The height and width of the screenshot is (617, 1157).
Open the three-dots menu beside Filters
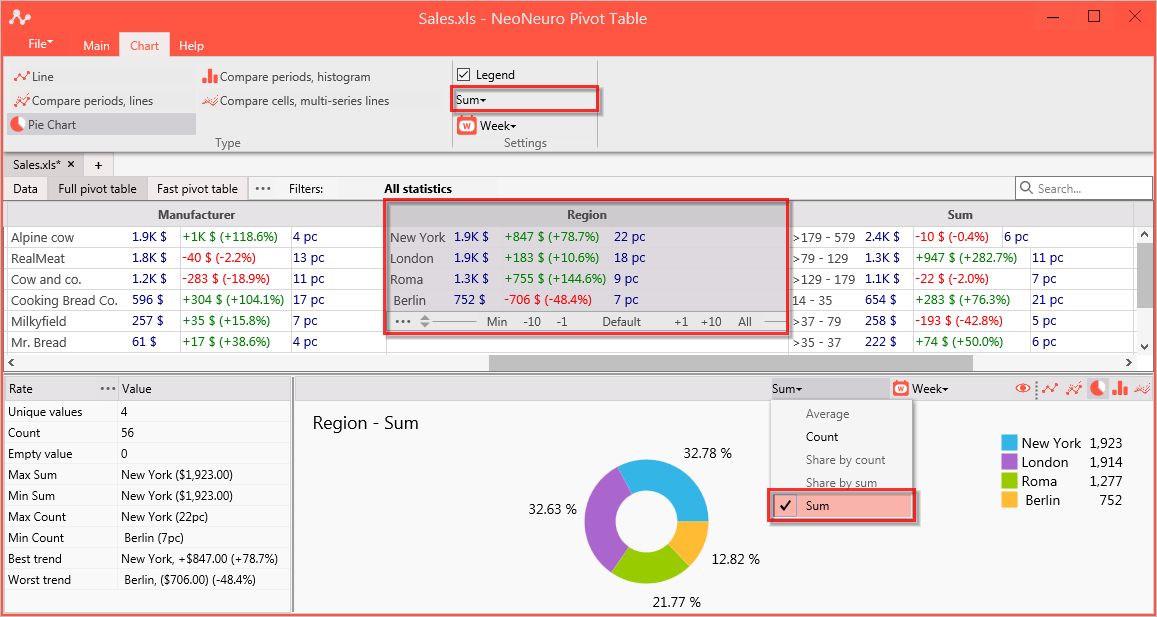(x=263, y=189)
